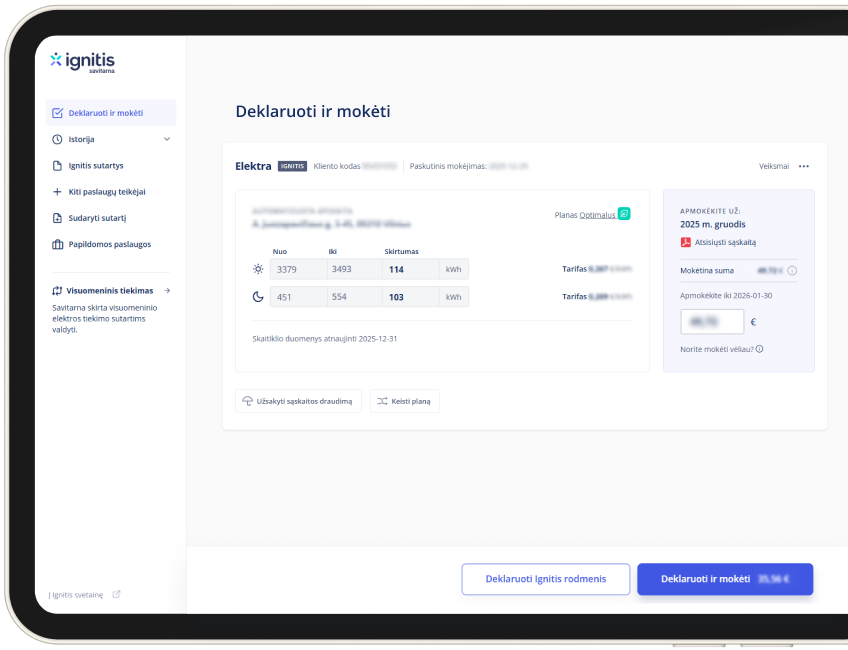
Task: Click the Ignitis savitarna logo
Action: (x=82, y=62)
